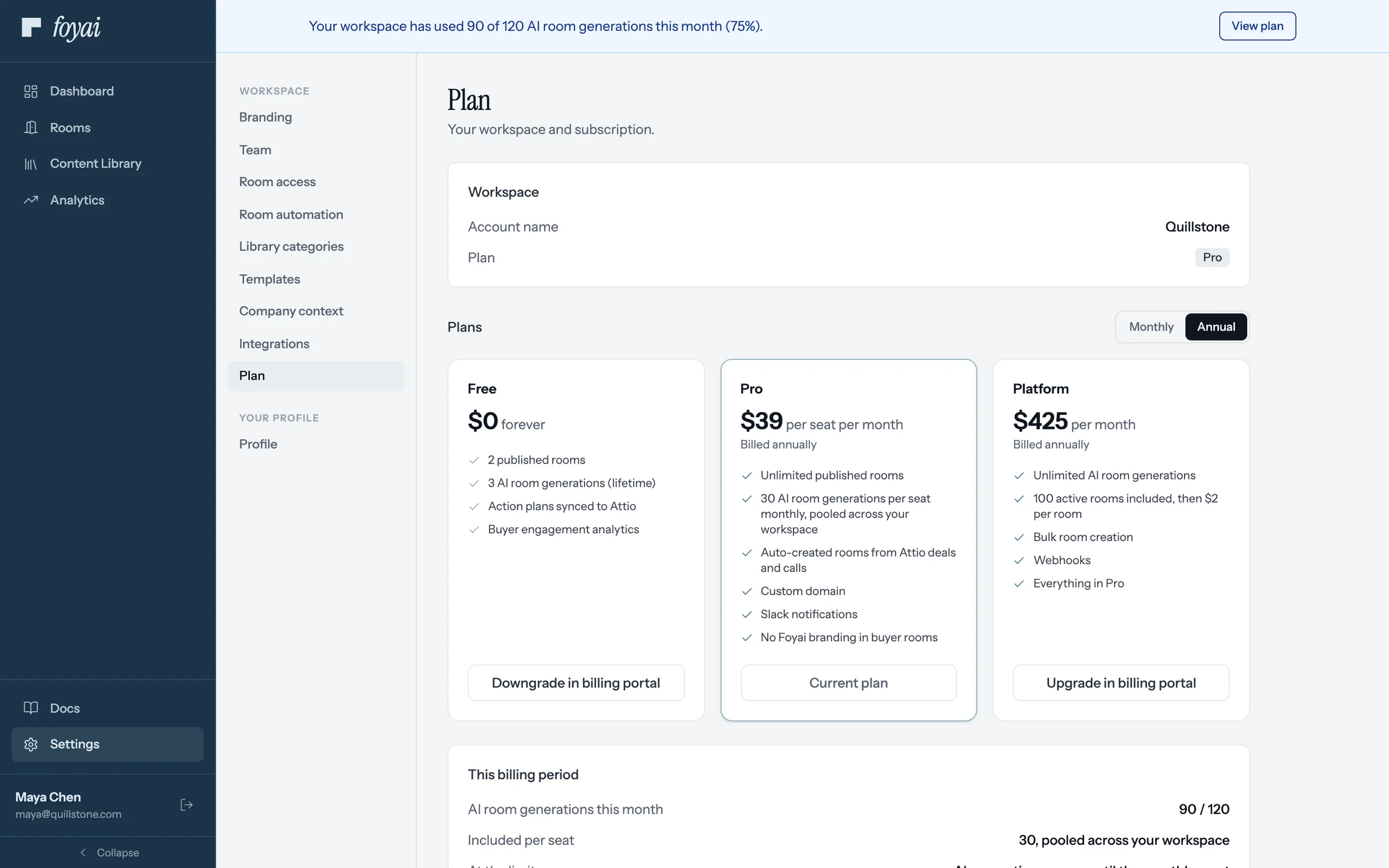Click Maya Chen user name
Viewport: 1389px width, 868px height.
[48, 797]
